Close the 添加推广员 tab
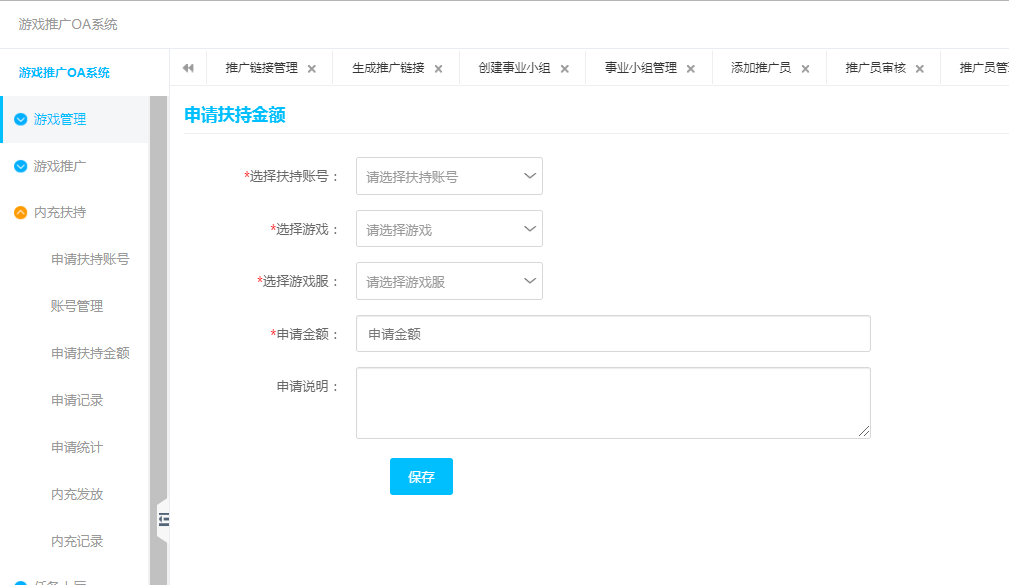 point(805,69)
